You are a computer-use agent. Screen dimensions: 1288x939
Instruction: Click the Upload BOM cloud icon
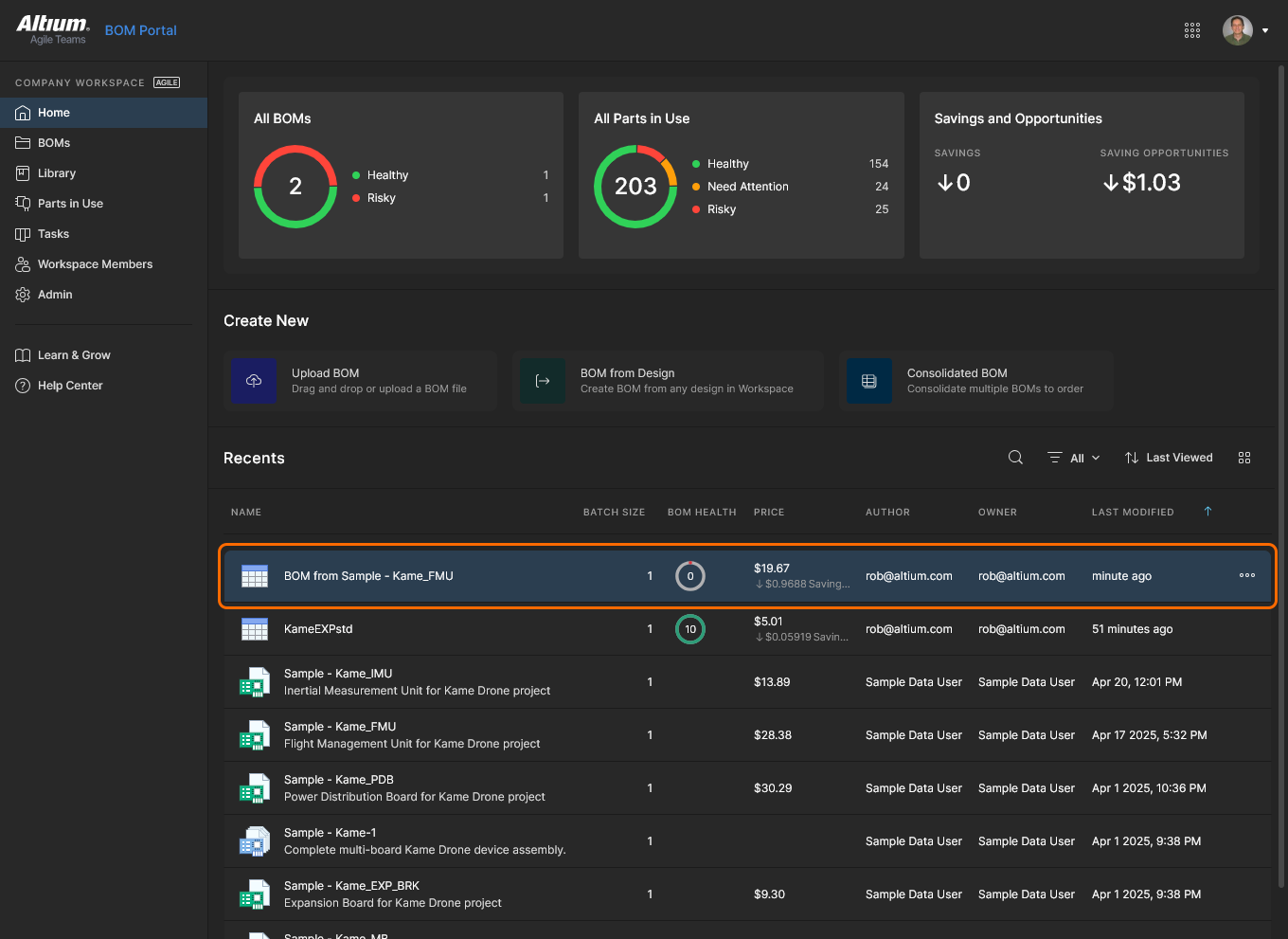click(254, 381)
